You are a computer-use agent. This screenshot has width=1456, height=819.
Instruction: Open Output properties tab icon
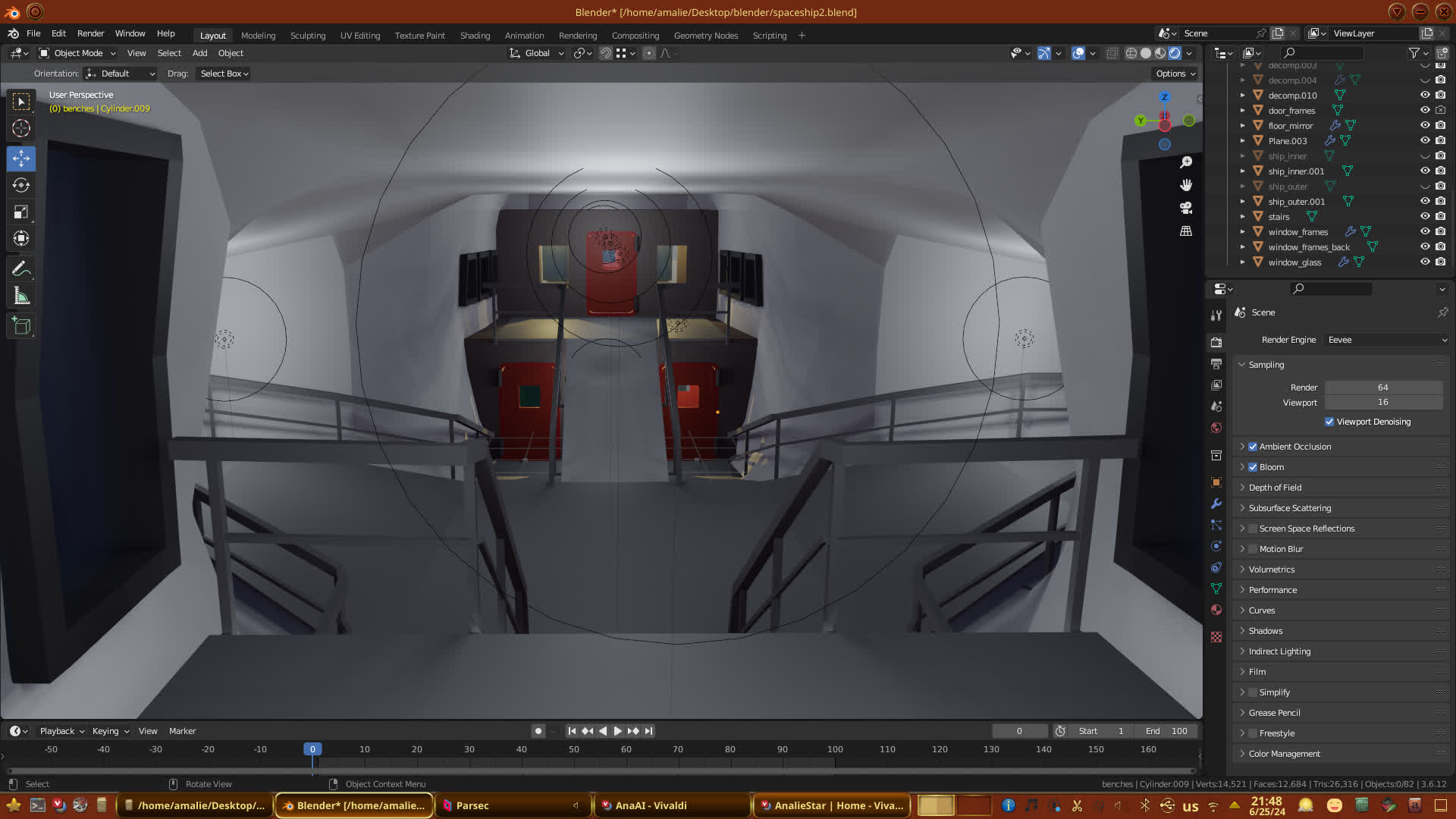(1216, 364)
